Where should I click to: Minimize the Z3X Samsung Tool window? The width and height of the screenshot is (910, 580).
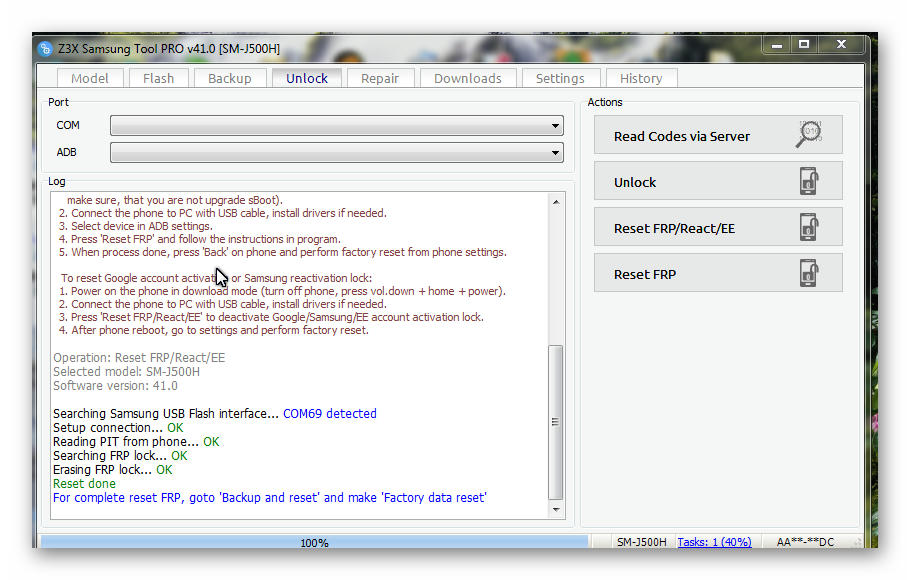[777, 44]
